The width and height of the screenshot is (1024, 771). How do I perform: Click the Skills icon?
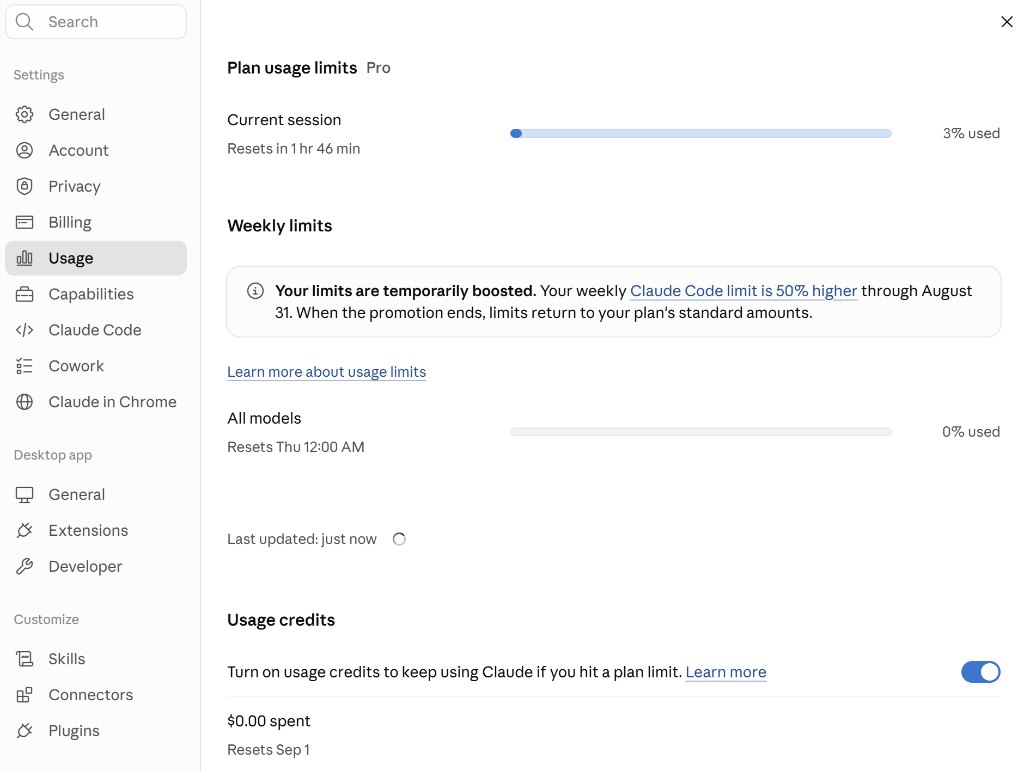24,659
